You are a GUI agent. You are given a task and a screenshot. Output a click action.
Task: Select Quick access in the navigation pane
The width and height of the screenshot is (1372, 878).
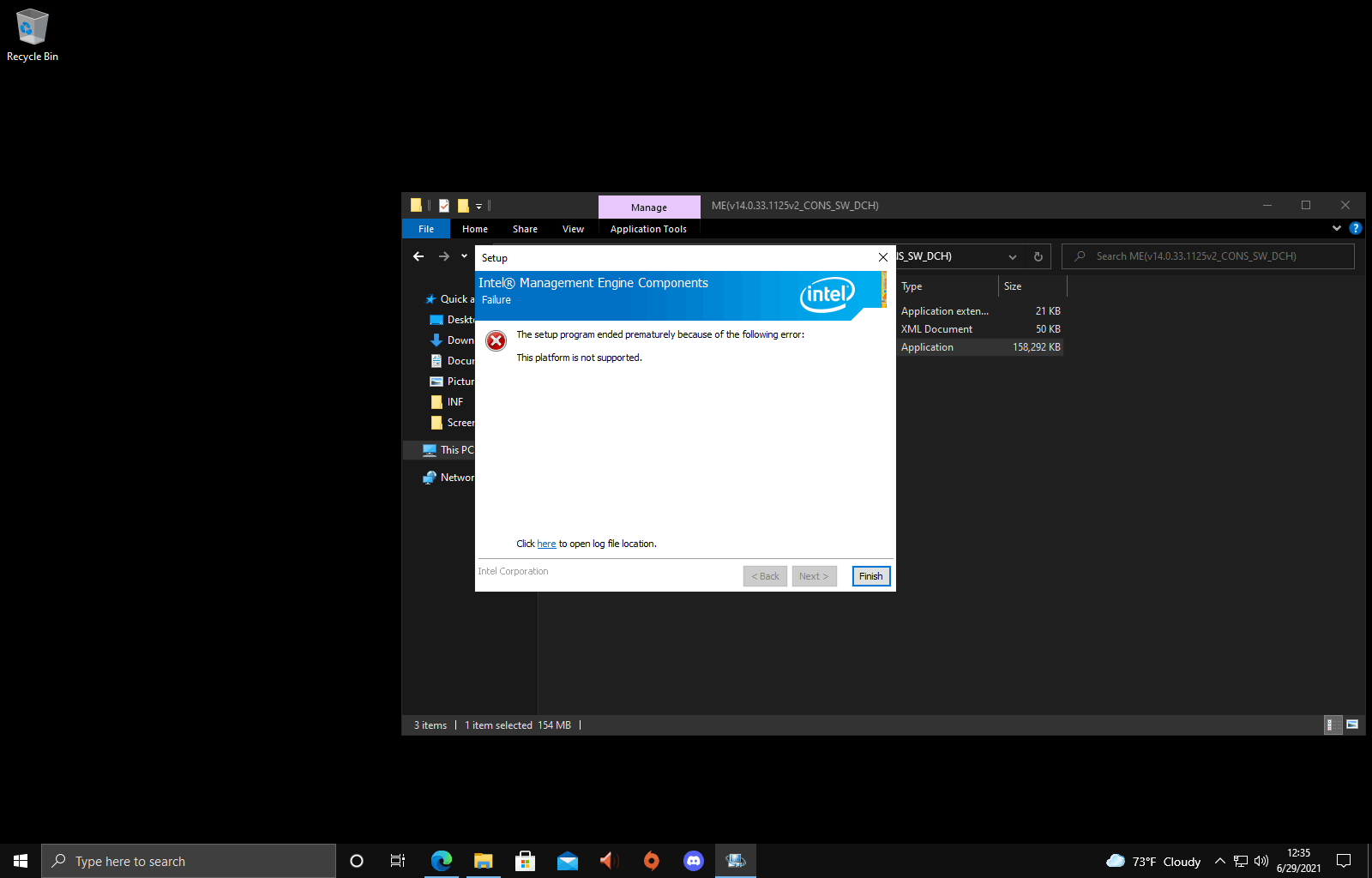(449, 299)
